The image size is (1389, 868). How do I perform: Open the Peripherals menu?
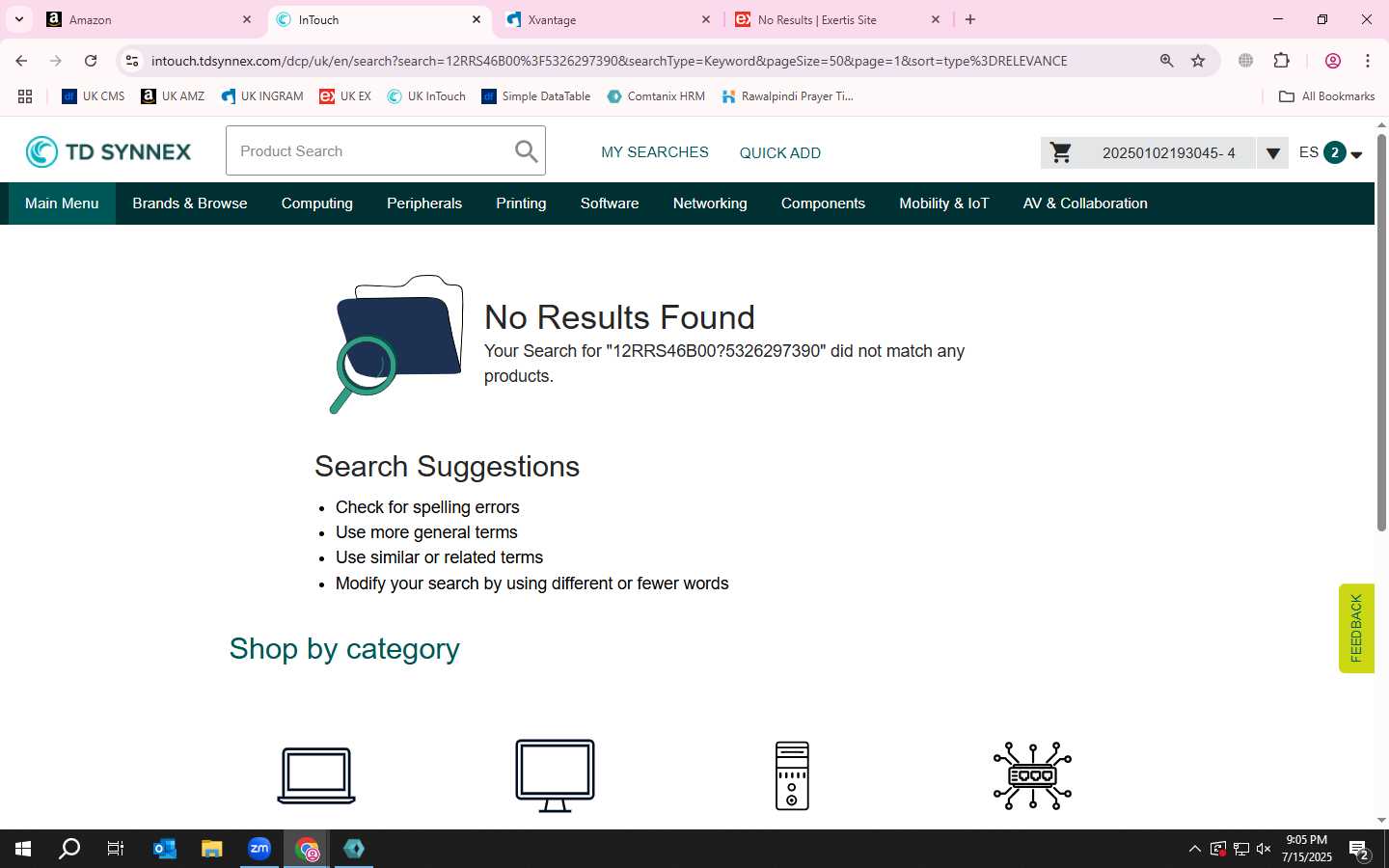pos(424,203)
